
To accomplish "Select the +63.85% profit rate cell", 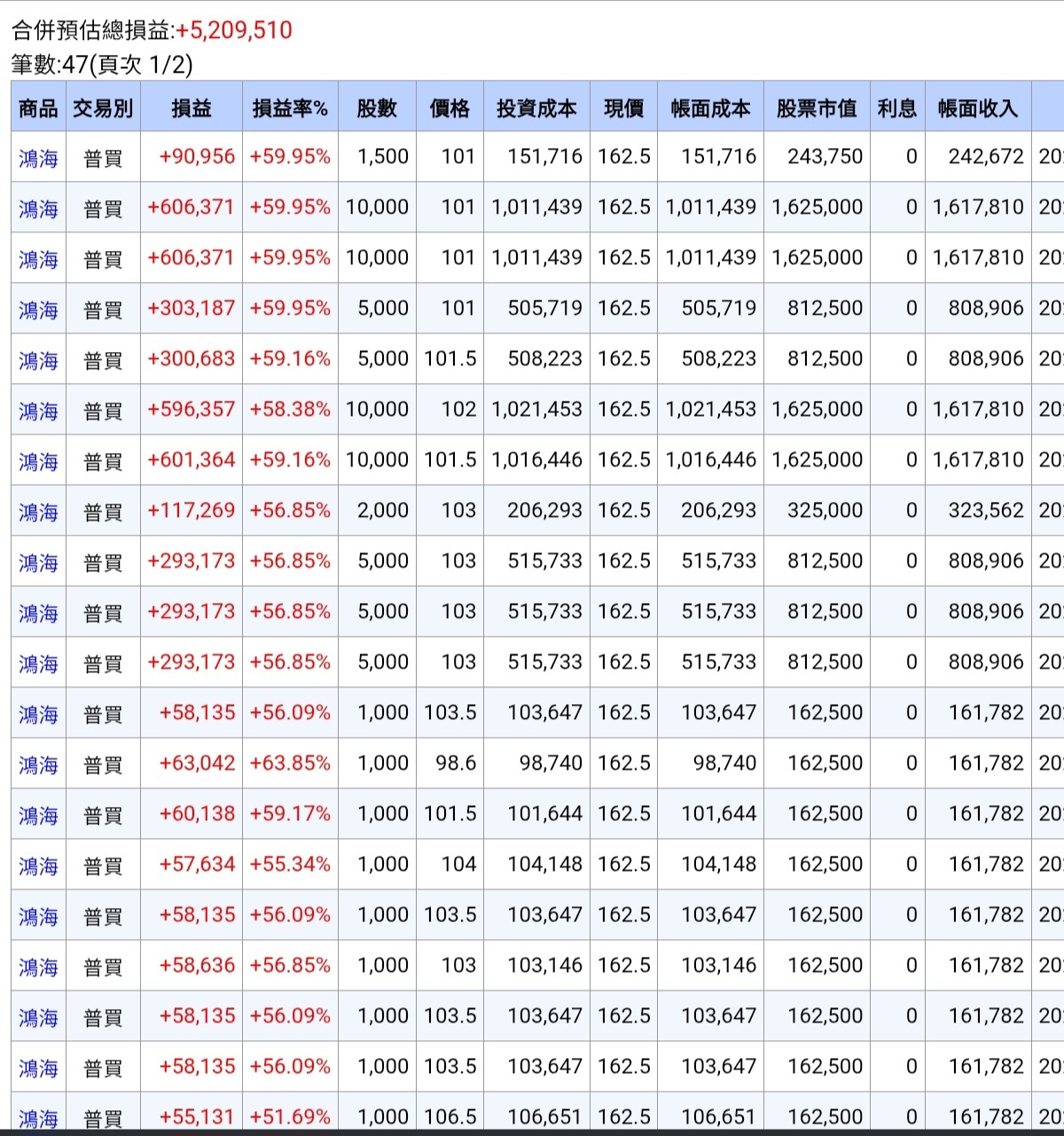I will pos(290,764).
